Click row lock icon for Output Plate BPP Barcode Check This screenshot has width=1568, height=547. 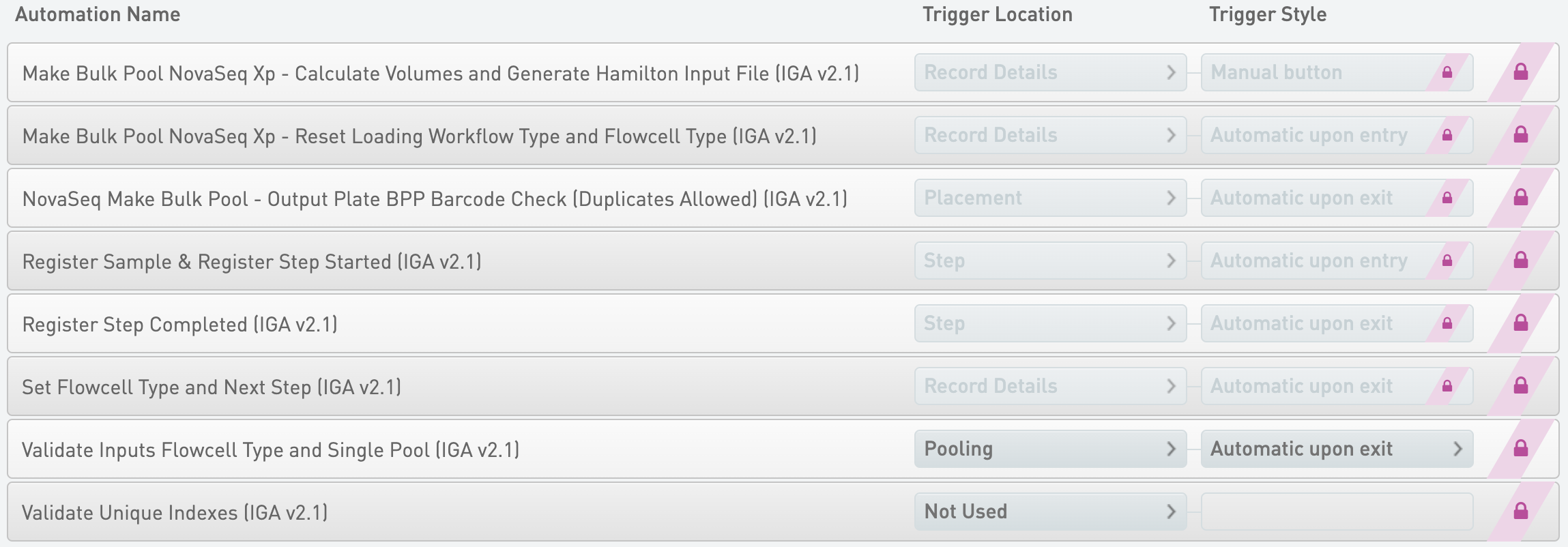pos(1521,198)
